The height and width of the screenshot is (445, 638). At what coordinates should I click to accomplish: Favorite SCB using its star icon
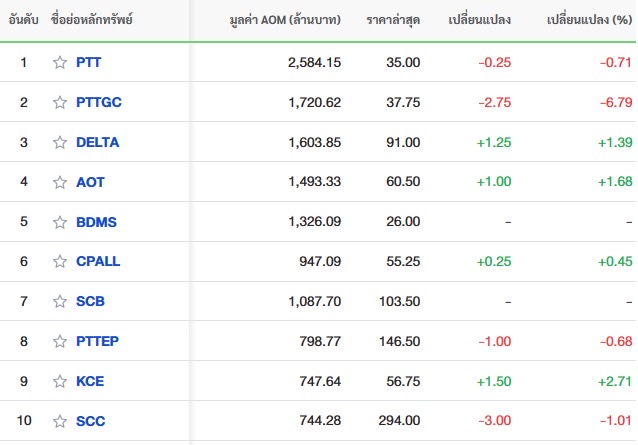tap(60, 301)
